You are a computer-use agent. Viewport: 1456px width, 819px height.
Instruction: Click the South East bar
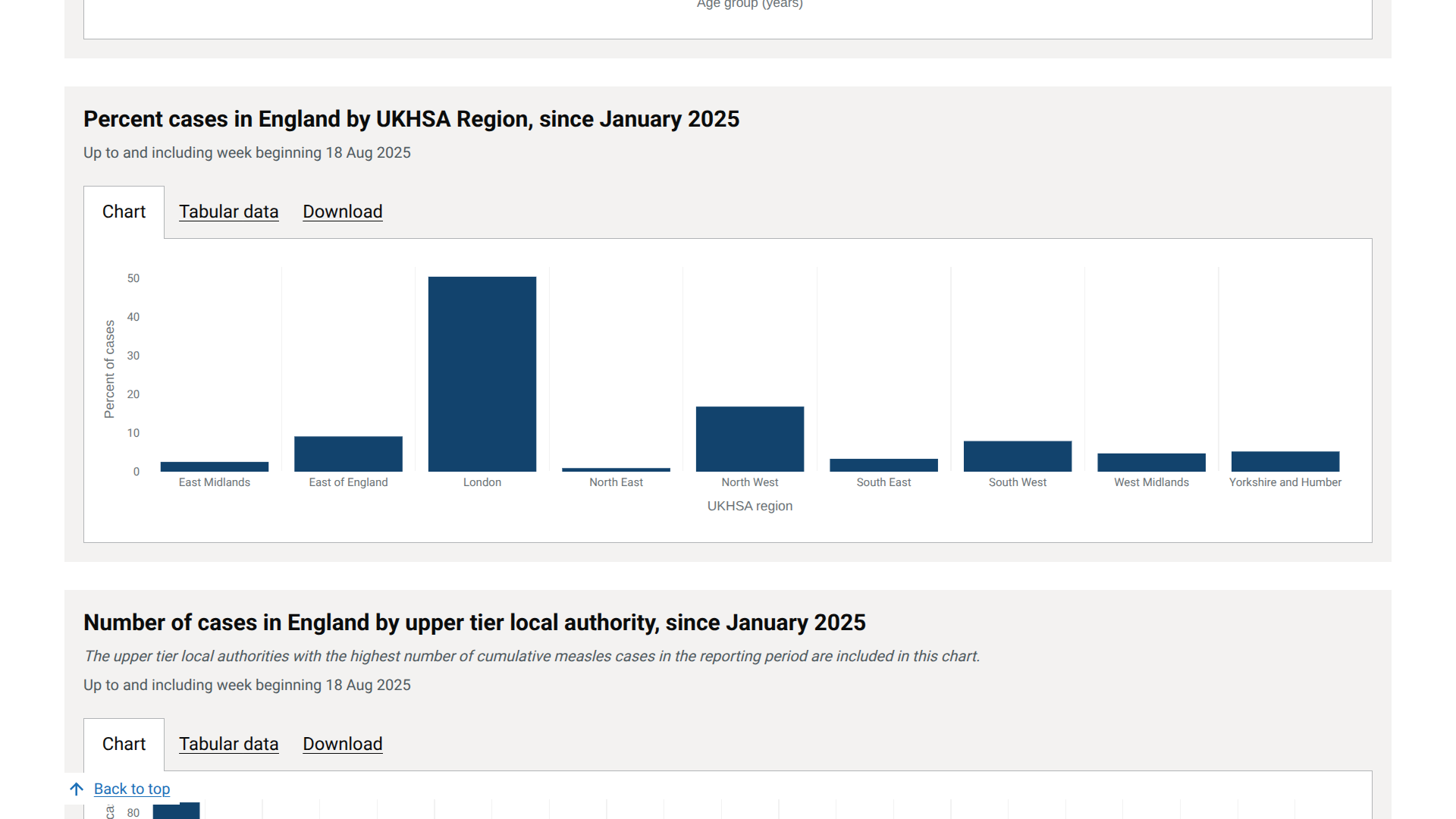(x=883, y=465)
